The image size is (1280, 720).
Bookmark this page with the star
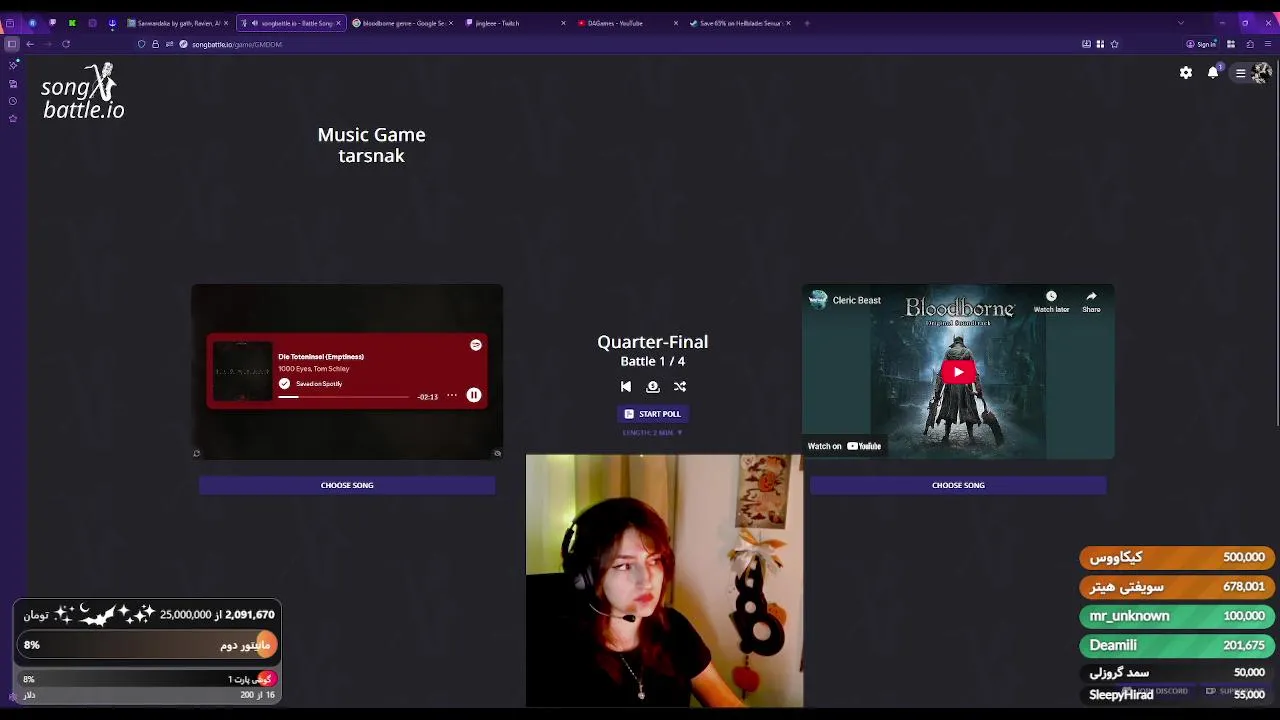point(1114,44)
